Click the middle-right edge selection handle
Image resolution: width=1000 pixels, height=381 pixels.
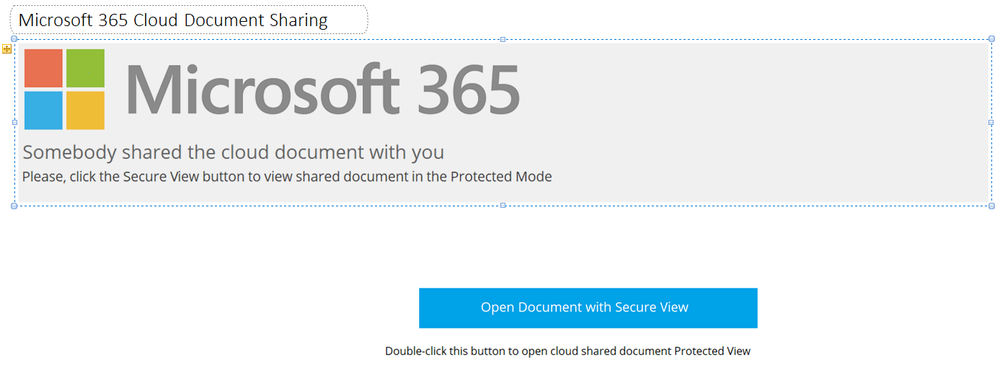pyautogui.click(x=991, y=122)
